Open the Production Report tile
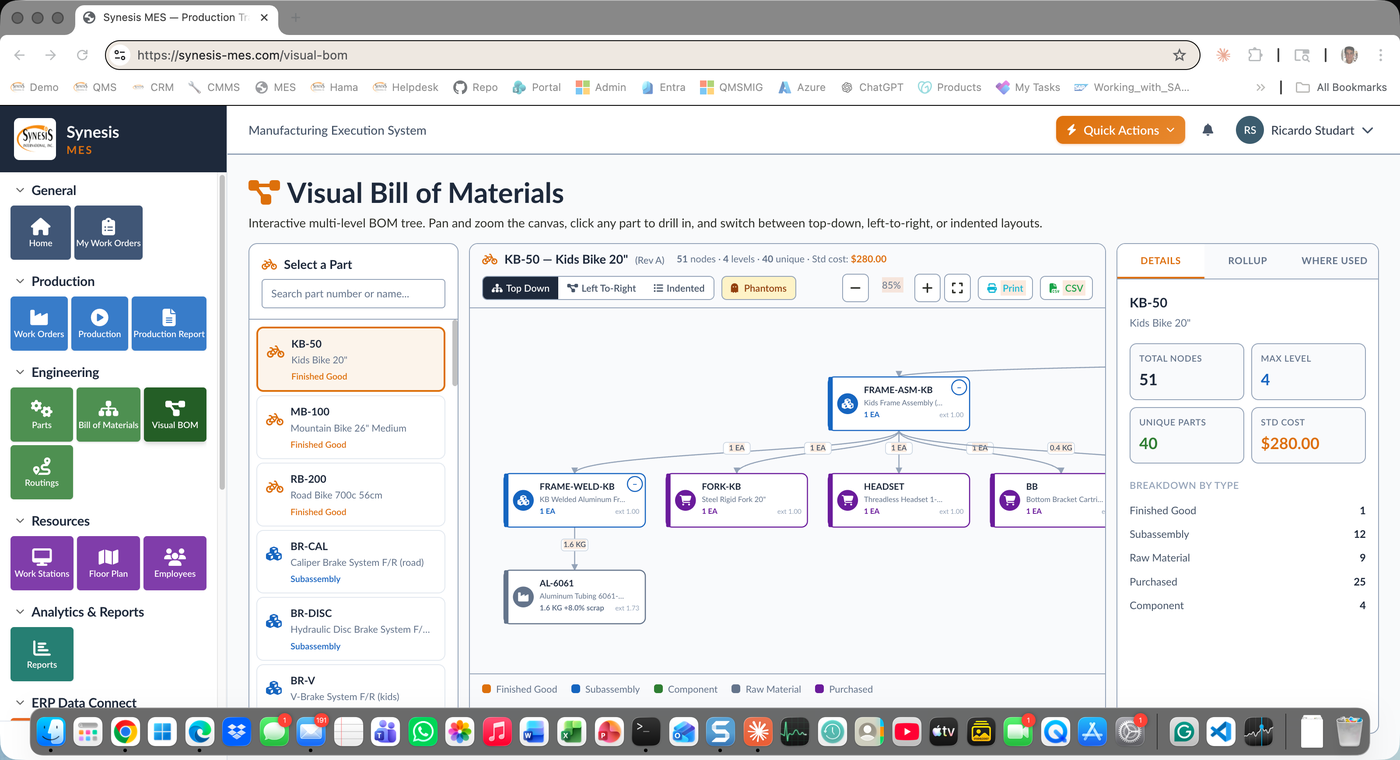Viewport: 1400px width, 760px height. coord(169,323)
